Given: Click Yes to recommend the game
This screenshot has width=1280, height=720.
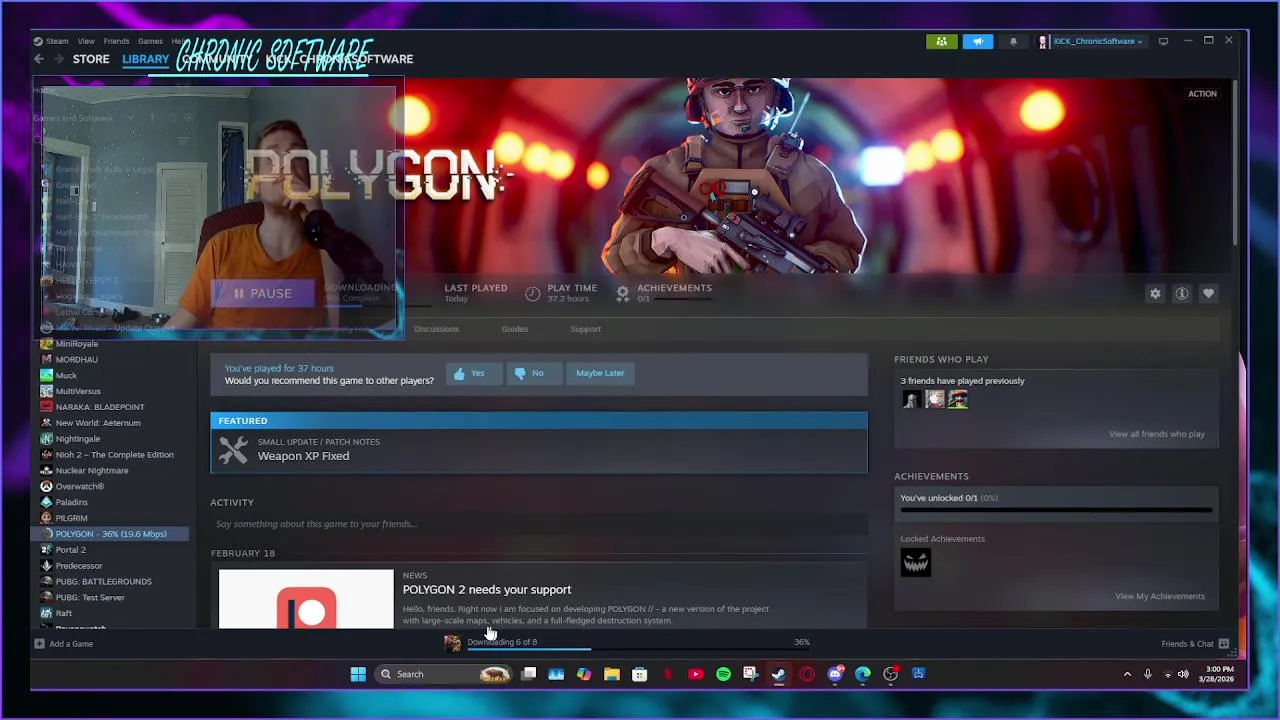Looking at the screenshot, I should click(x=473, y=373).
